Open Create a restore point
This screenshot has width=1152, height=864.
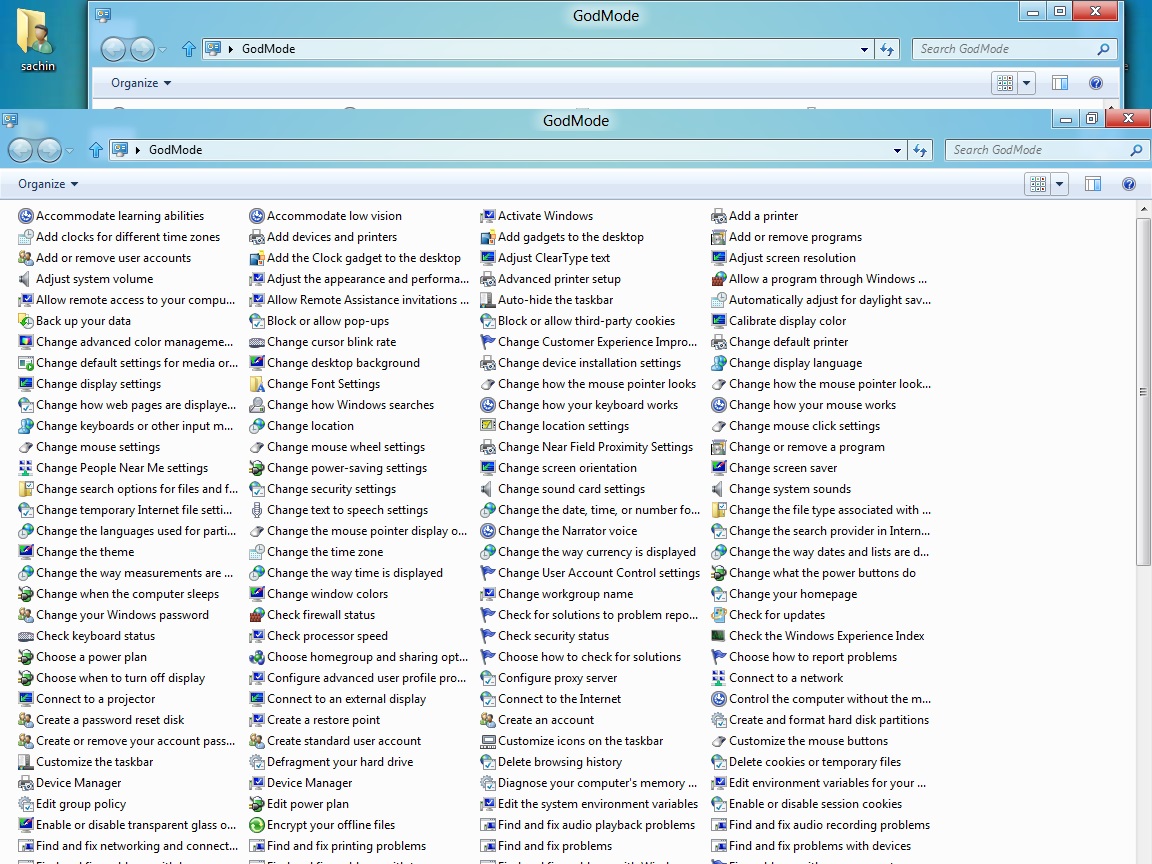click(x=323, y=720)
